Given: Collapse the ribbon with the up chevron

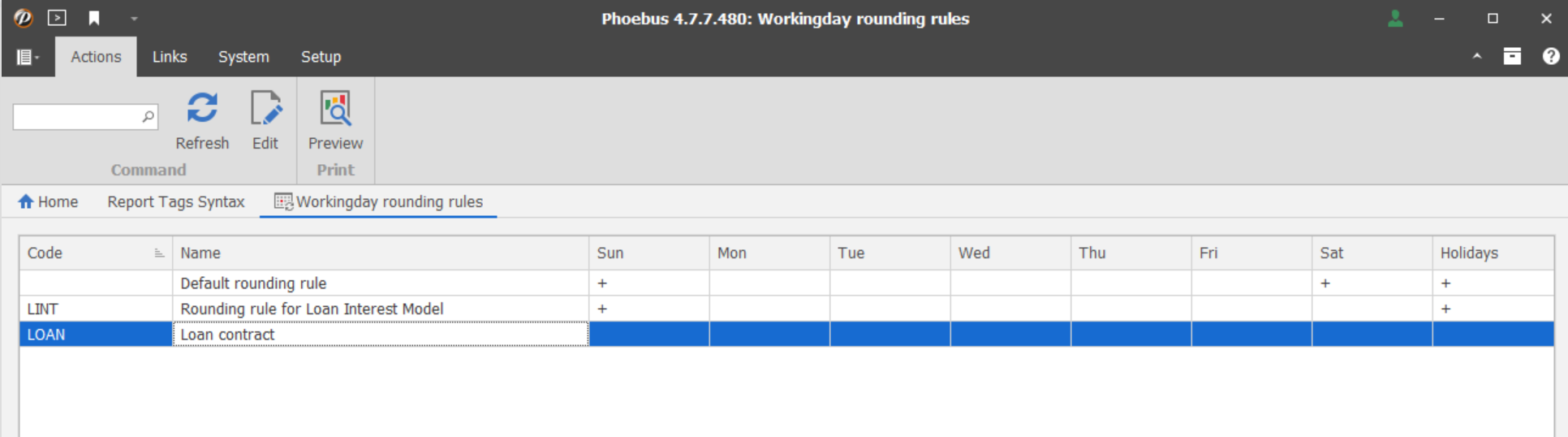Looking at the screenshot, I should [1477, 56].
